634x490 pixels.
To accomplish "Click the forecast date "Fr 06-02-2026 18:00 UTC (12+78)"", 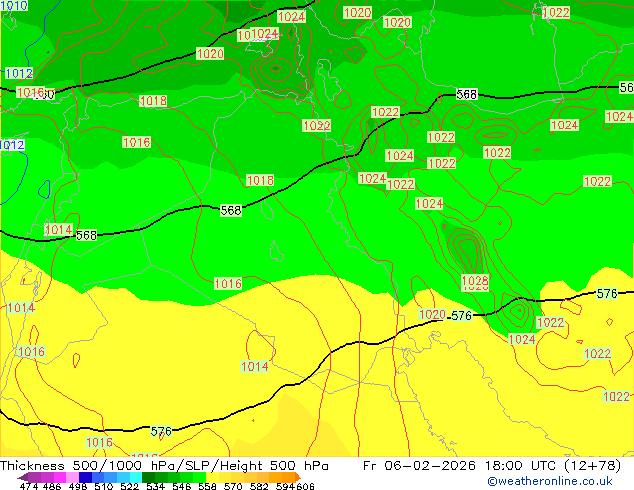I will 492,466.
